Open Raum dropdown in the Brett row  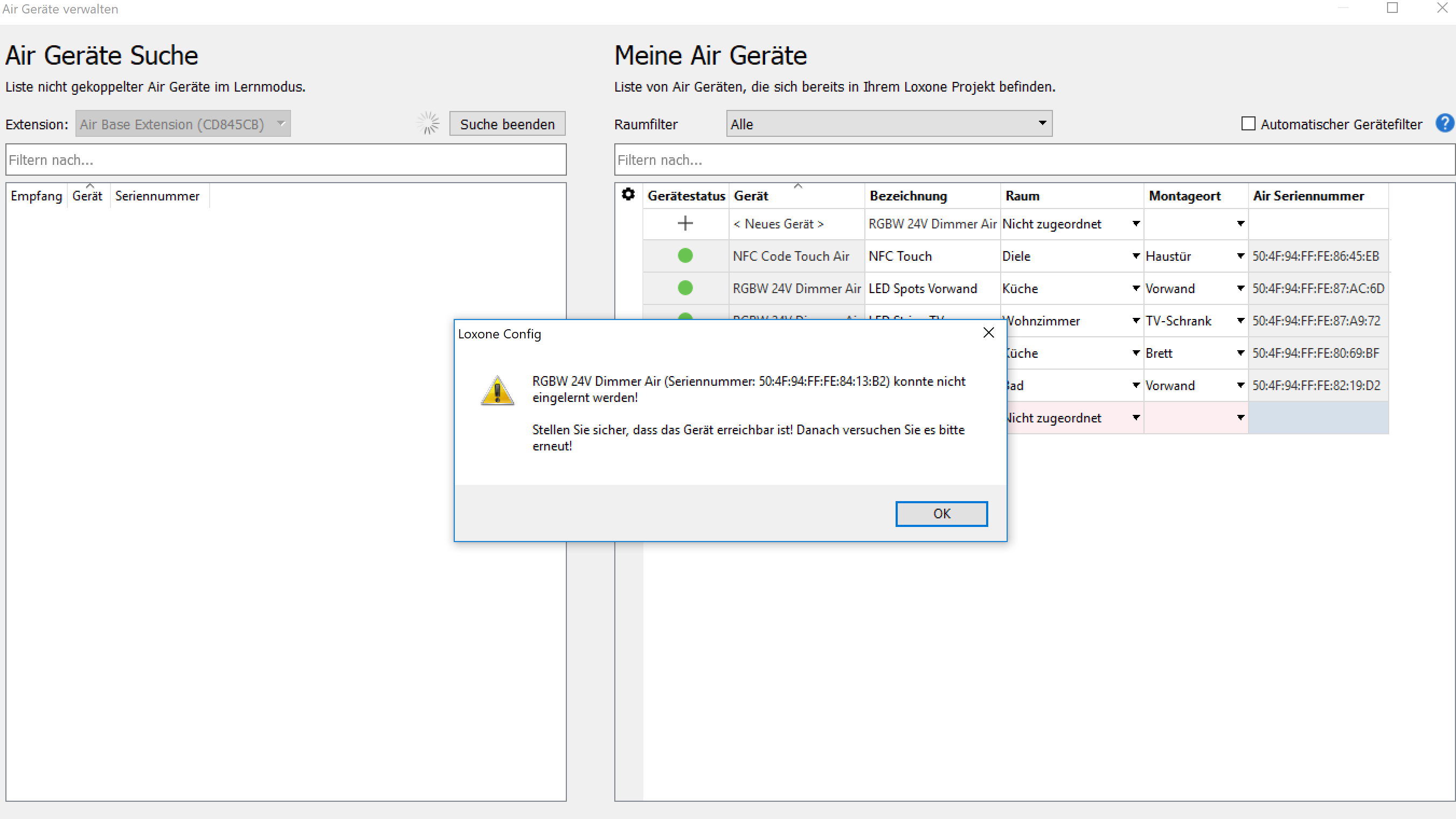(x=1135, y=353)
